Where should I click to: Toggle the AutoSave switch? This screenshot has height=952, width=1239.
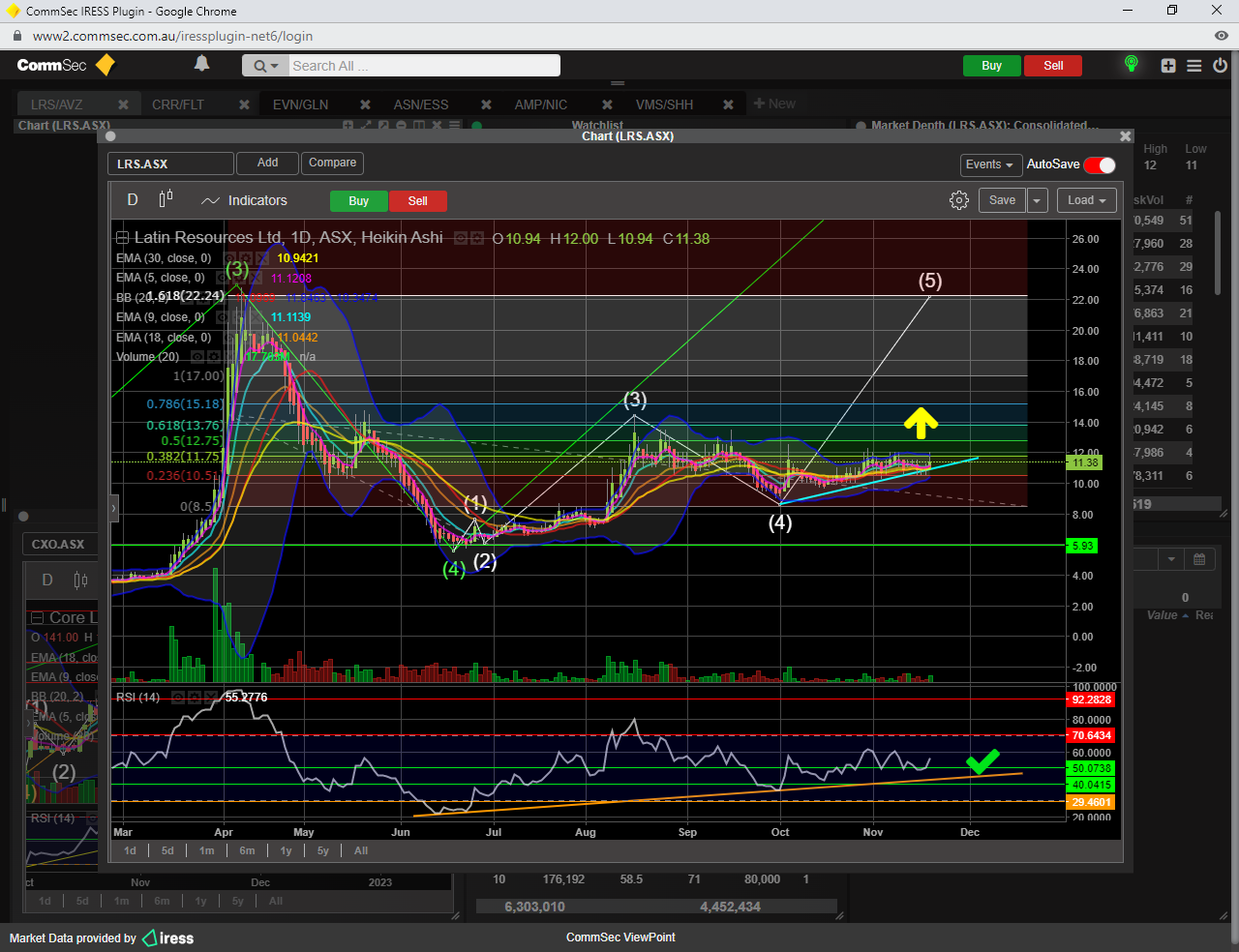[x=1100, y=164]
